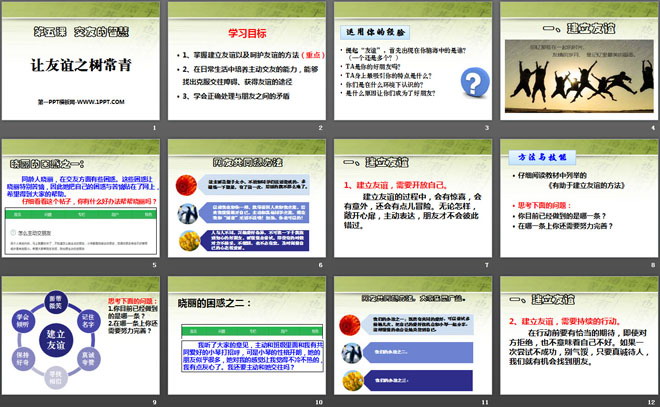Click the blue bordered text box on slide 10
Viewport: 660px width, 407px height.
pyautogui.click(x=252, y=356)
